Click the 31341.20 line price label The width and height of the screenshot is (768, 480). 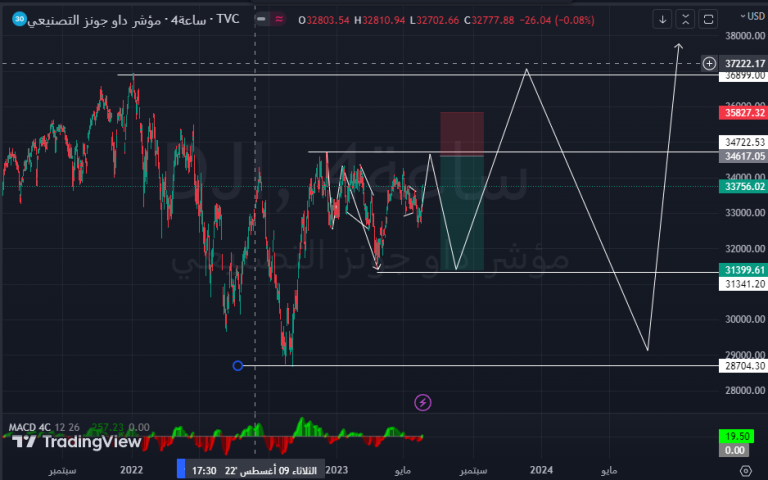[744, 284]
